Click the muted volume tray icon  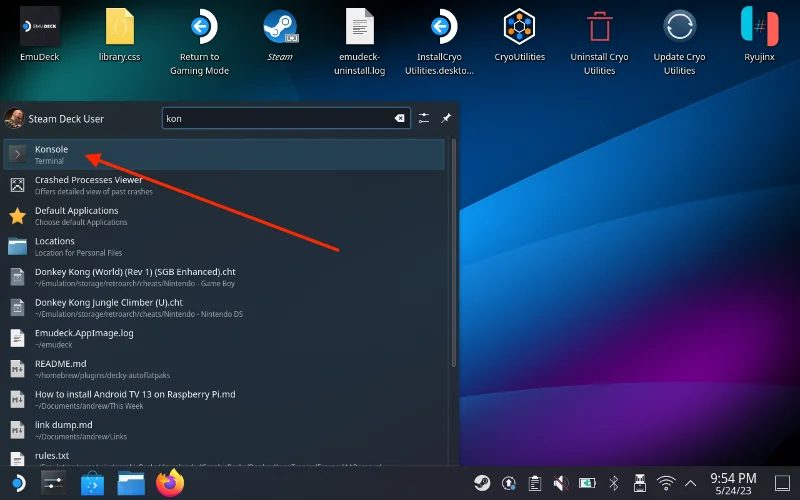point(561,483)
